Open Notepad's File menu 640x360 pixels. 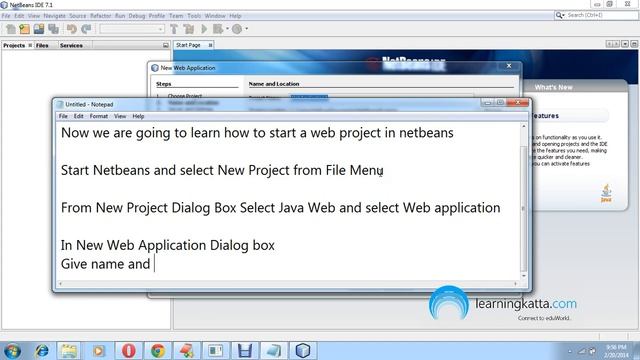(x=63, y=116)
